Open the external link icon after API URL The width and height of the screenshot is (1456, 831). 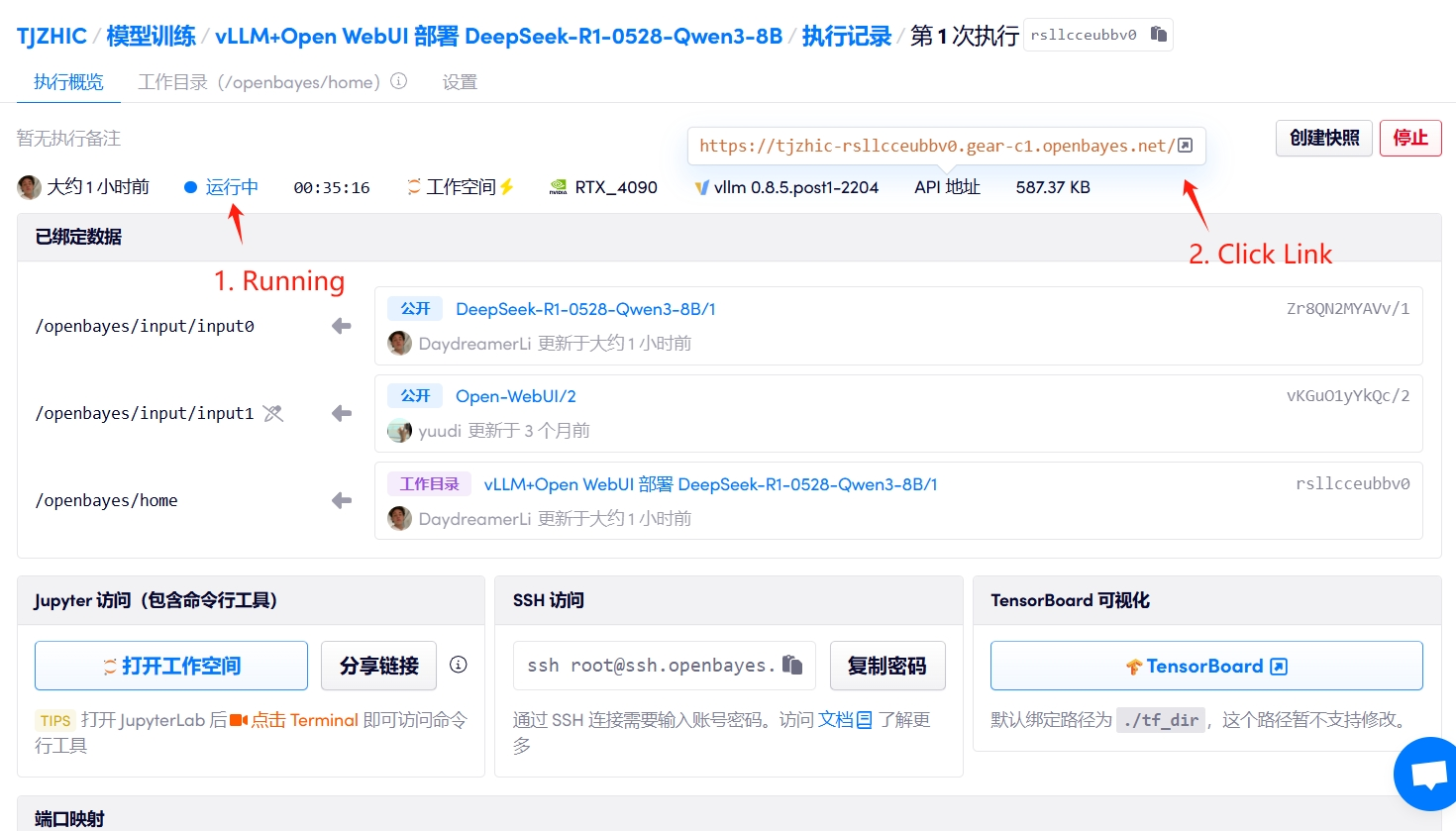(1185, 146)
